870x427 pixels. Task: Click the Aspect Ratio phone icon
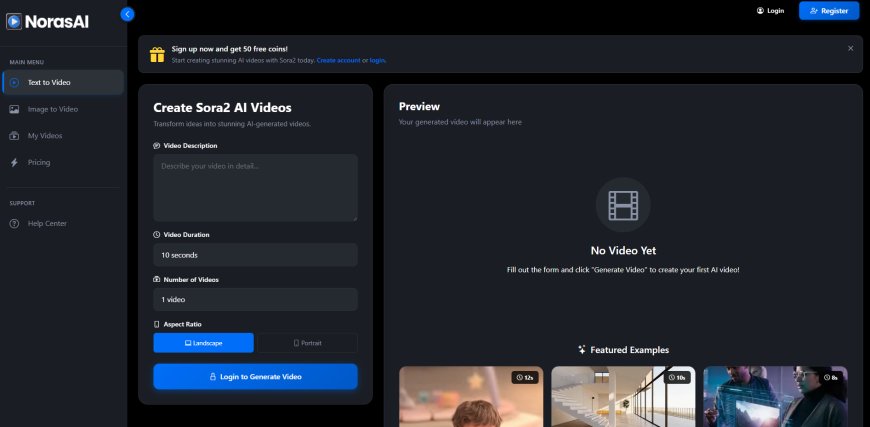click(x=156, y=324)
